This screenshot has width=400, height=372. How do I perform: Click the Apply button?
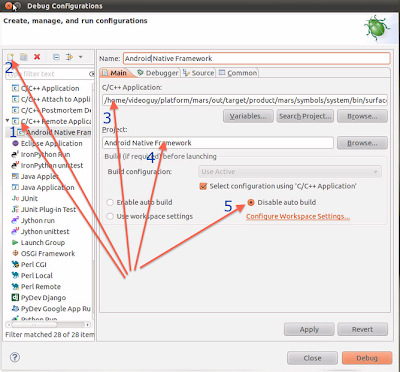(x=309, y=329)
